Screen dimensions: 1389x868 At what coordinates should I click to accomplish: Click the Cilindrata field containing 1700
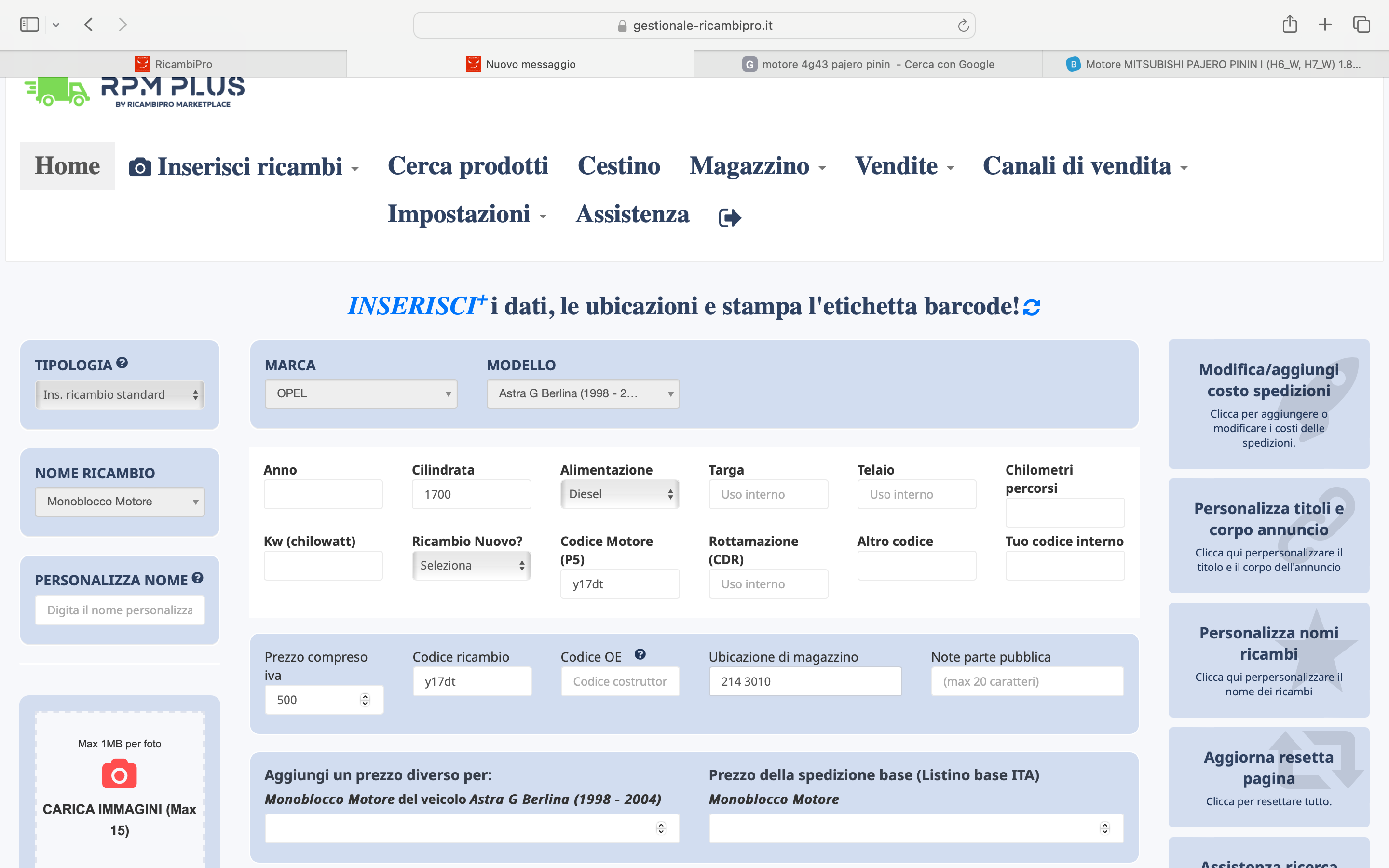pyautogui.click(x=471, y=494)
